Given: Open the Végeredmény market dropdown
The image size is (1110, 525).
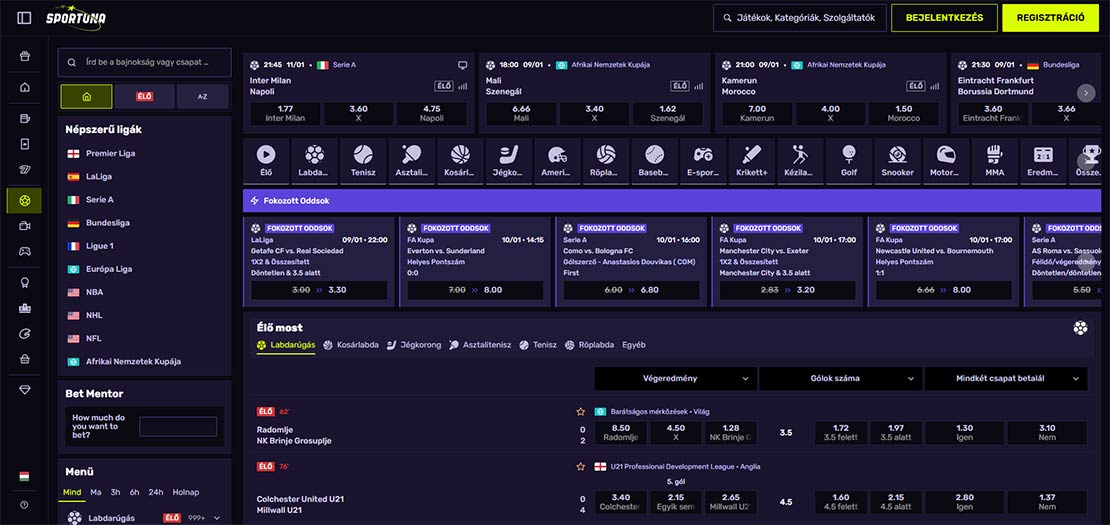Looking at the screenshot, I should click(x=675, y=379).
